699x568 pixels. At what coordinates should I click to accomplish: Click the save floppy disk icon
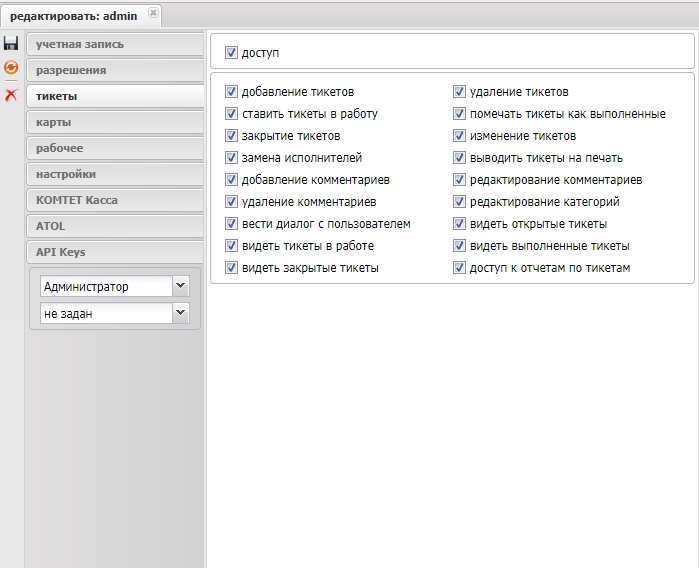tap(11, 44)
